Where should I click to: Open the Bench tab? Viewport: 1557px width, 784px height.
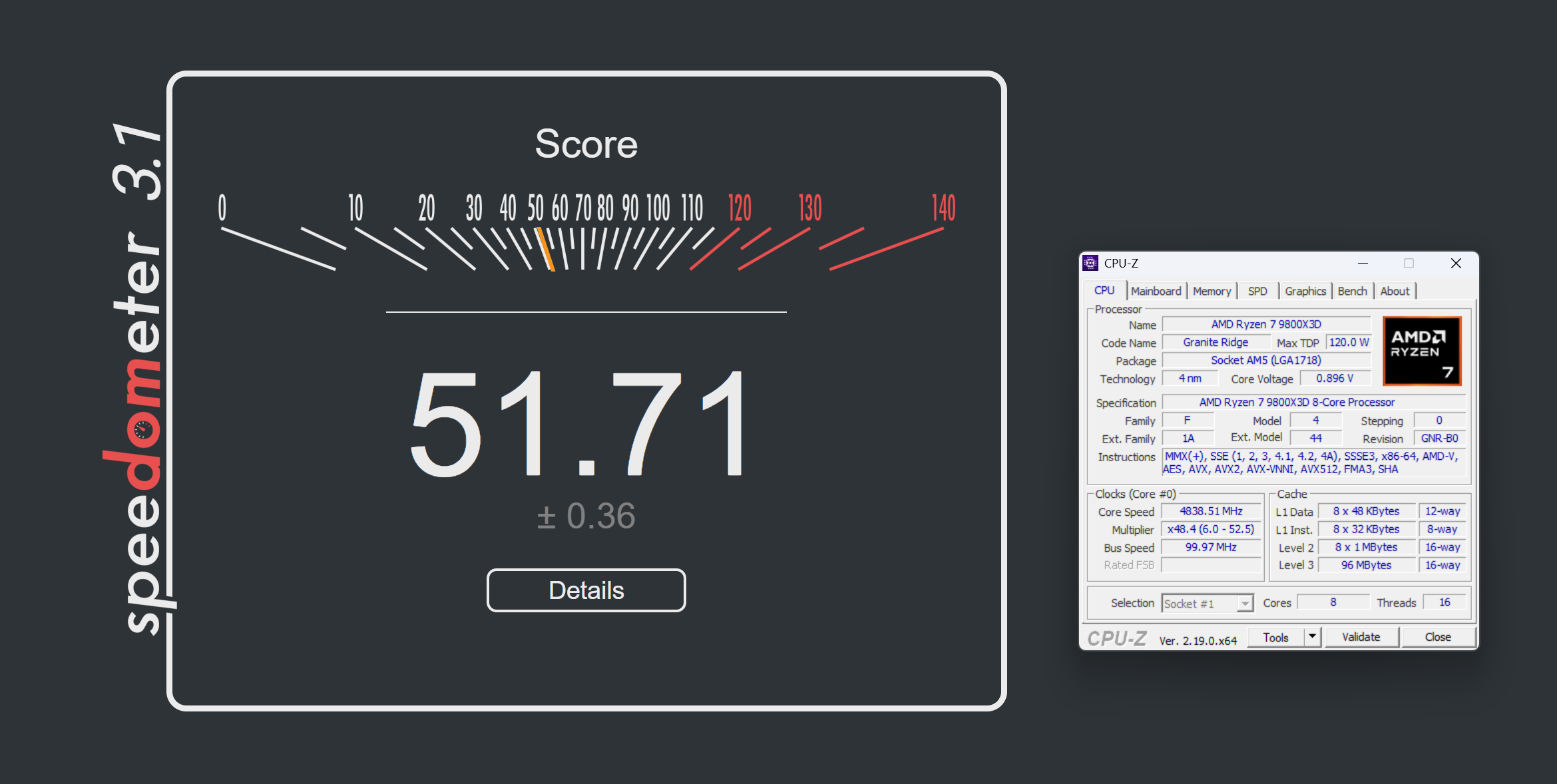(1352, 291)
